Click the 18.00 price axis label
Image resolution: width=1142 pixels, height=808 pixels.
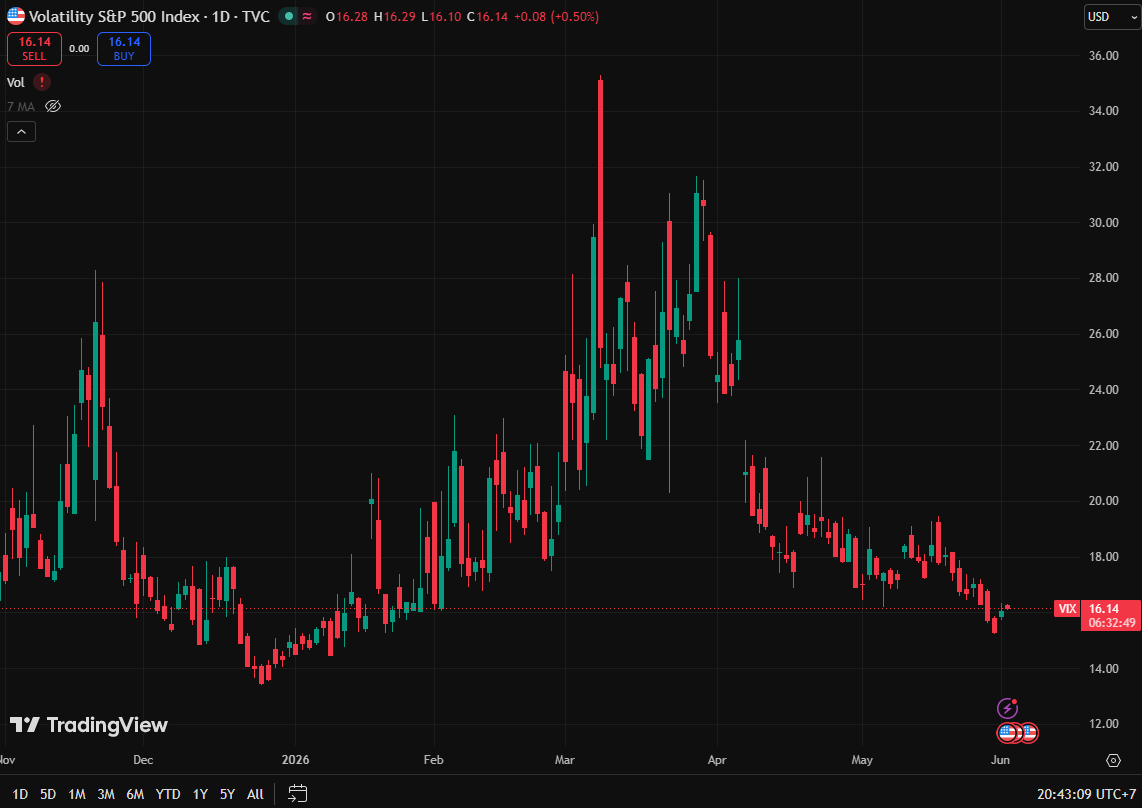coord(1103,557)
